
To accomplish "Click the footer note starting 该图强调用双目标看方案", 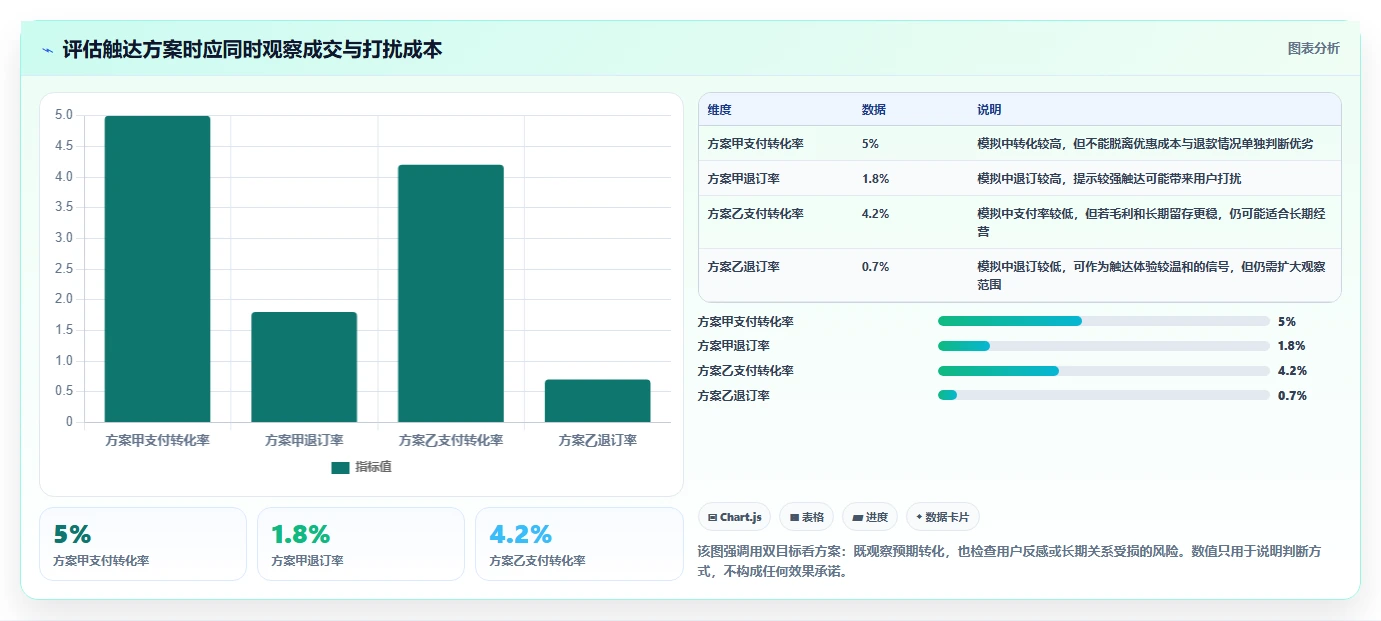I will [x=1010, y=562].
